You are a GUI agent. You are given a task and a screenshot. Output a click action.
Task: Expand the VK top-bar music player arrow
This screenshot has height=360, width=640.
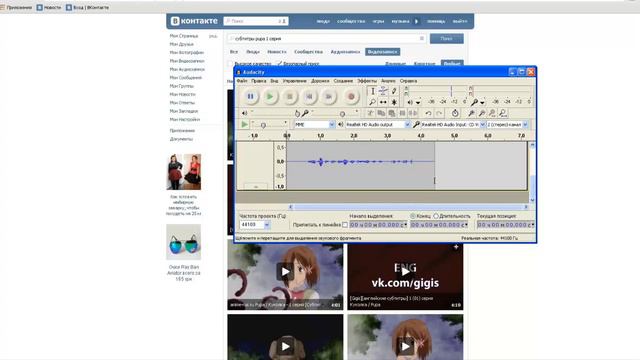[x=416, y=21]
